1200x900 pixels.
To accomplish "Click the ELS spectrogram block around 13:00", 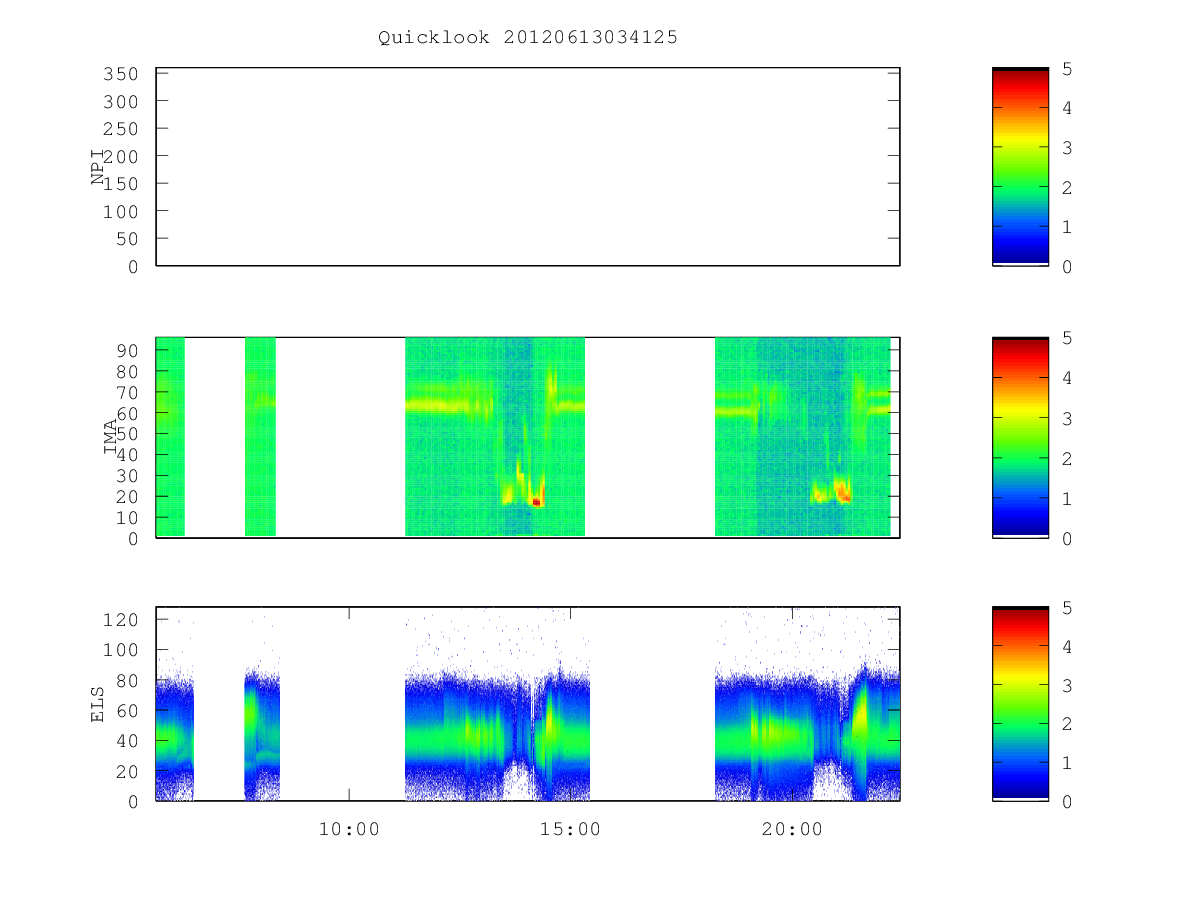I will [497, 736].
